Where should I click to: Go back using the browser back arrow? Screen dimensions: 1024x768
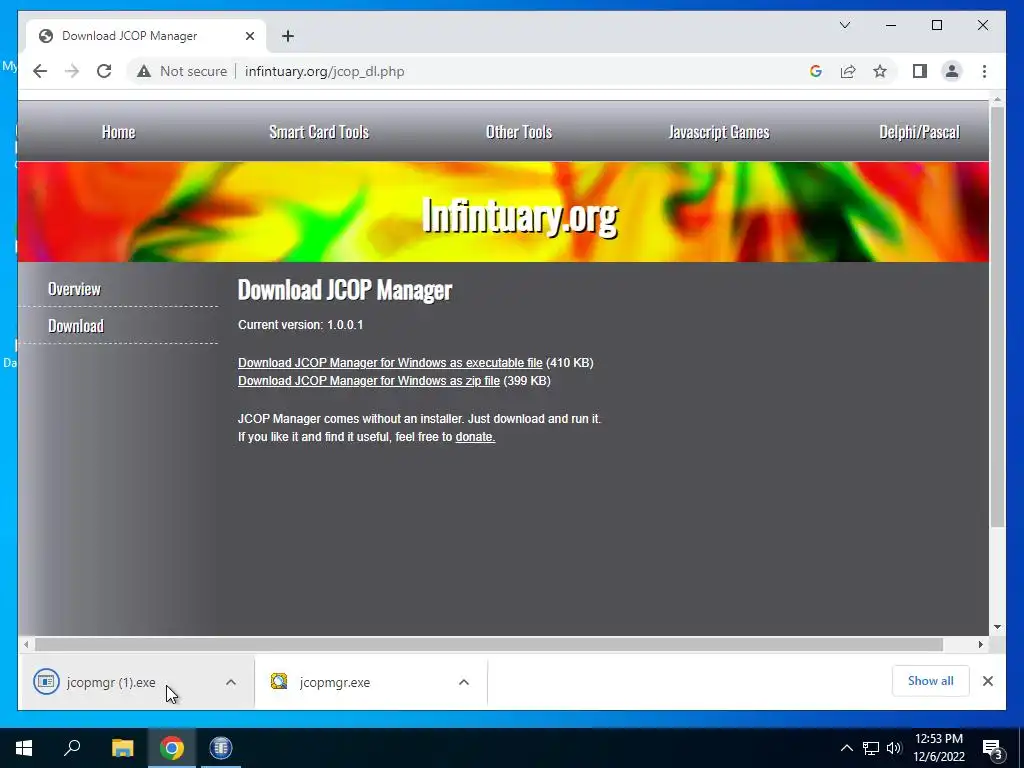pos(40,71)
